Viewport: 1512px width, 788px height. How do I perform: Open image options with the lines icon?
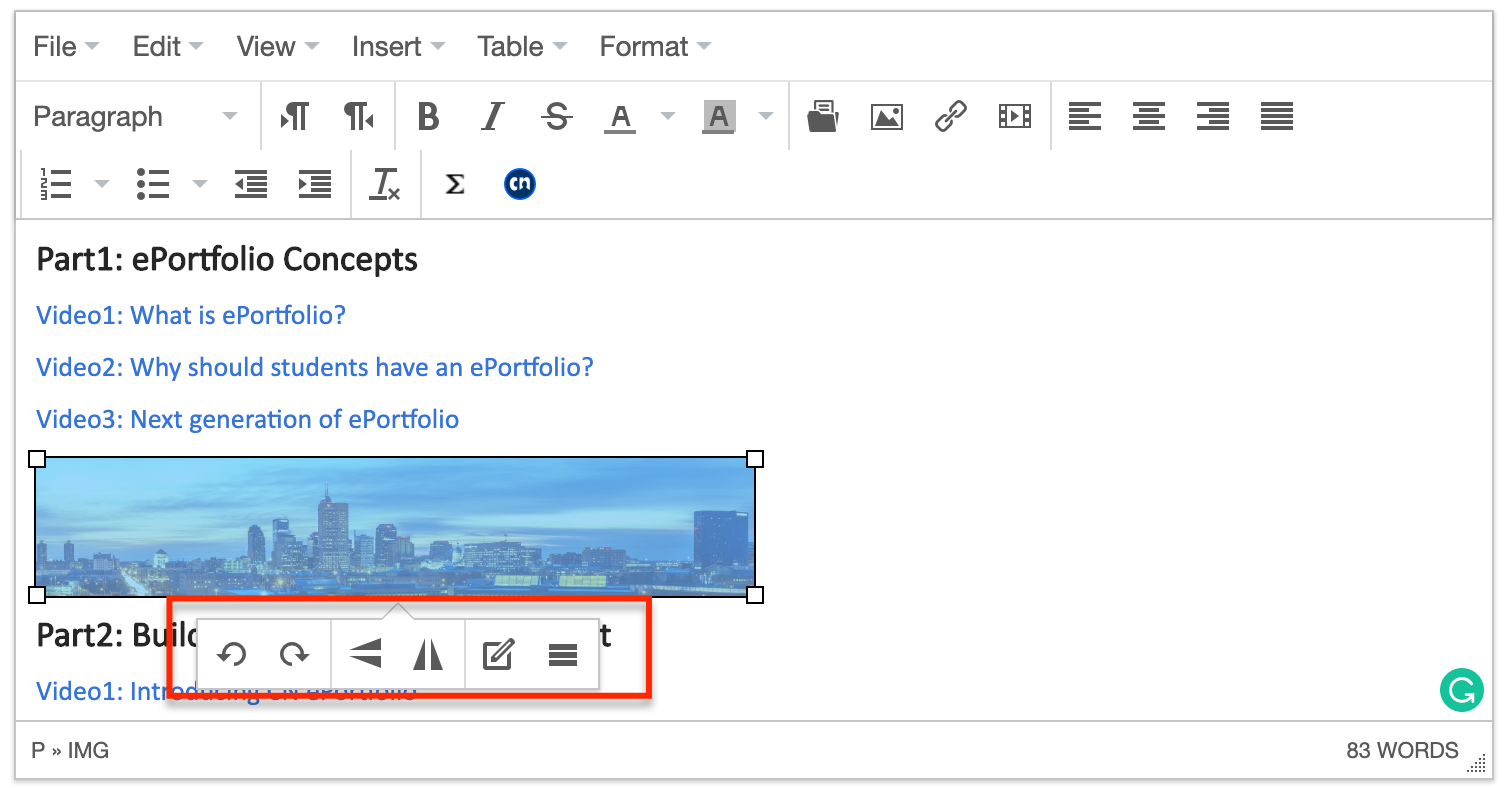pos(563,655)
